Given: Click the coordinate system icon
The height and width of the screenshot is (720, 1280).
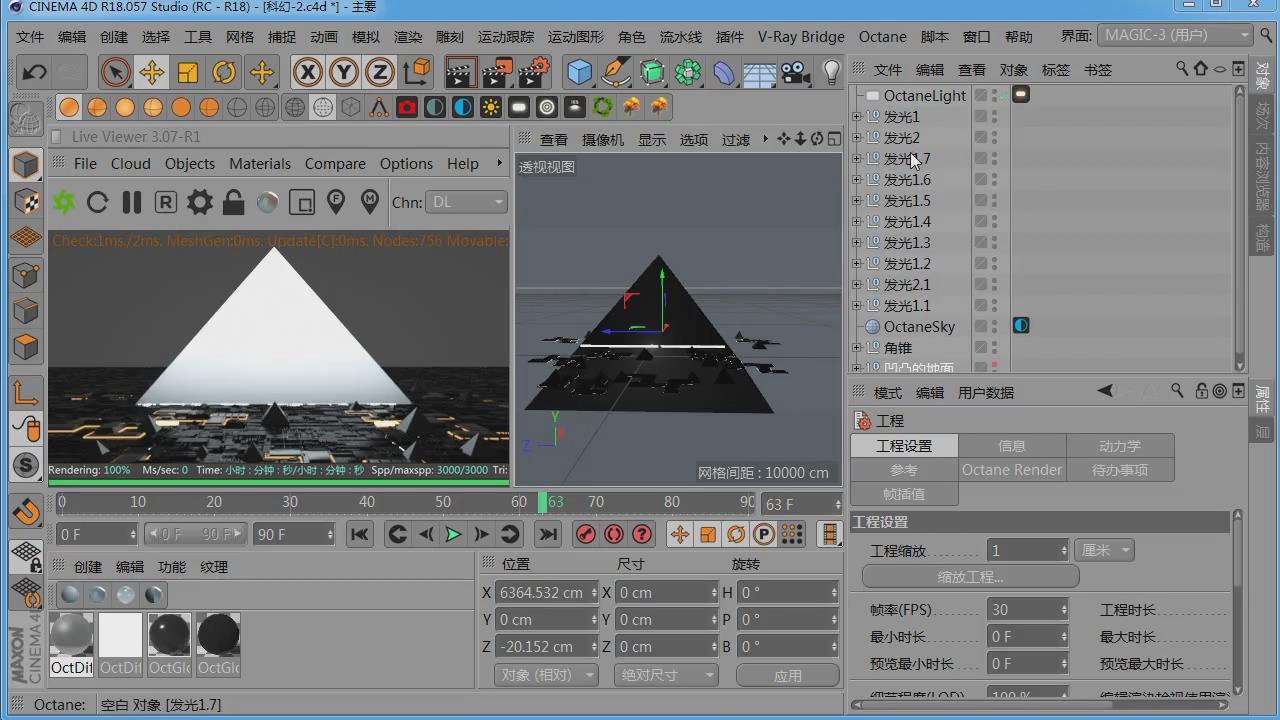Looking at the screenshot, I should pos(416,72).
